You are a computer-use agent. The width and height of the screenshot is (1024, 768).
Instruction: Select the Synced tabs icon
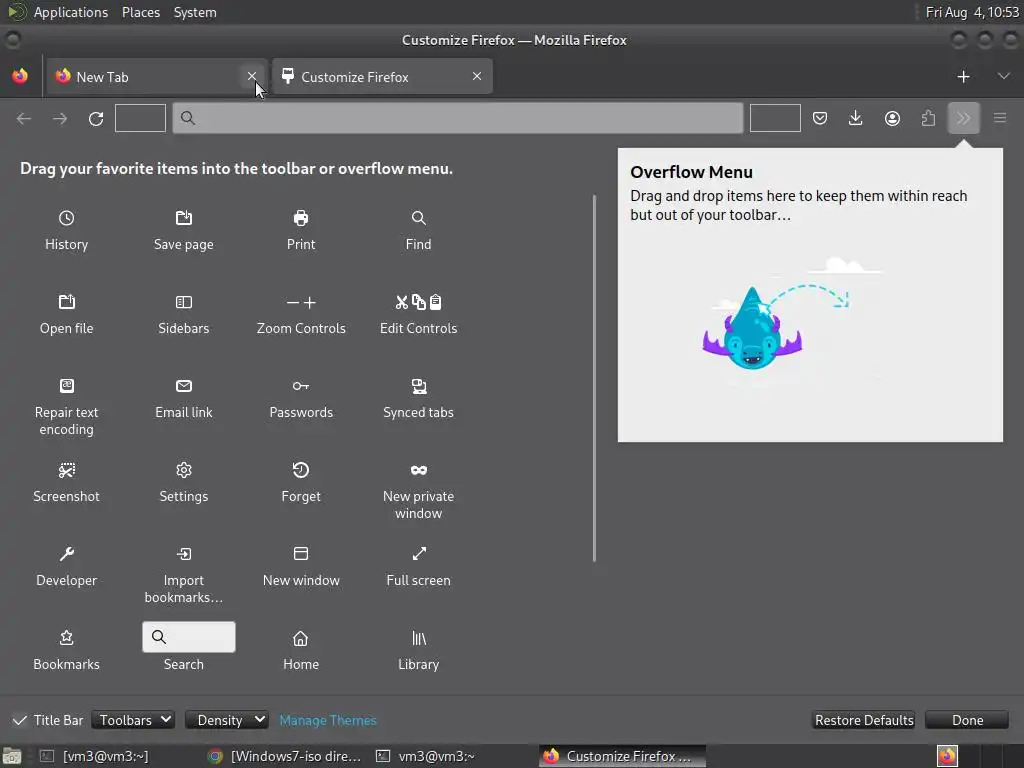click(419, 386)
